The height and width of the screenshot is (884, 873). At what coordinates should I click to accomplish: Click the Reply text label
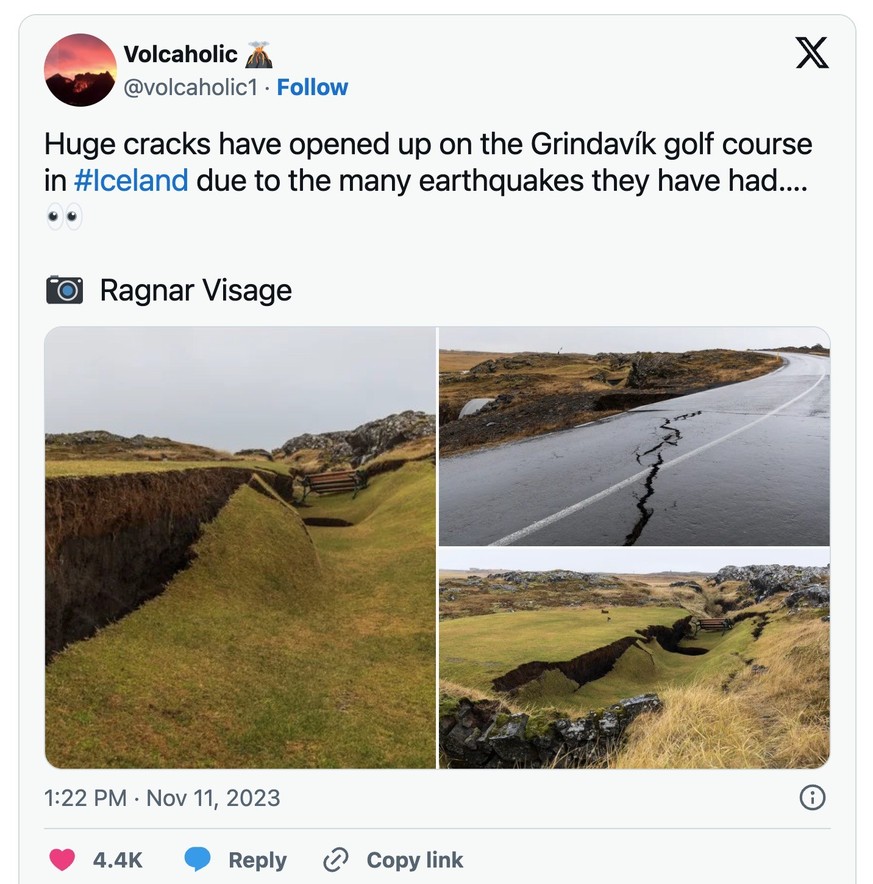(x=257, y=860)
